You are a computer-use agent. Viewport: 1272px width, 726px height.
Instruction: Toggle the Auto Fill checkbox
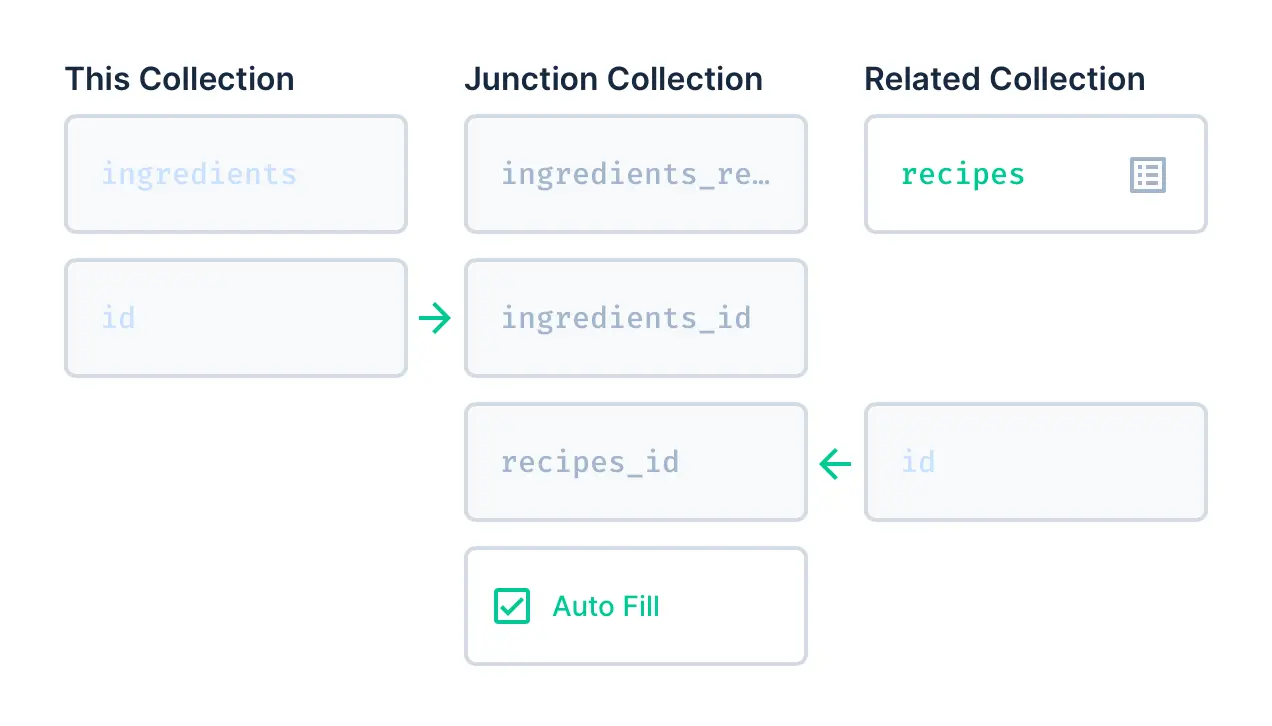512,606
